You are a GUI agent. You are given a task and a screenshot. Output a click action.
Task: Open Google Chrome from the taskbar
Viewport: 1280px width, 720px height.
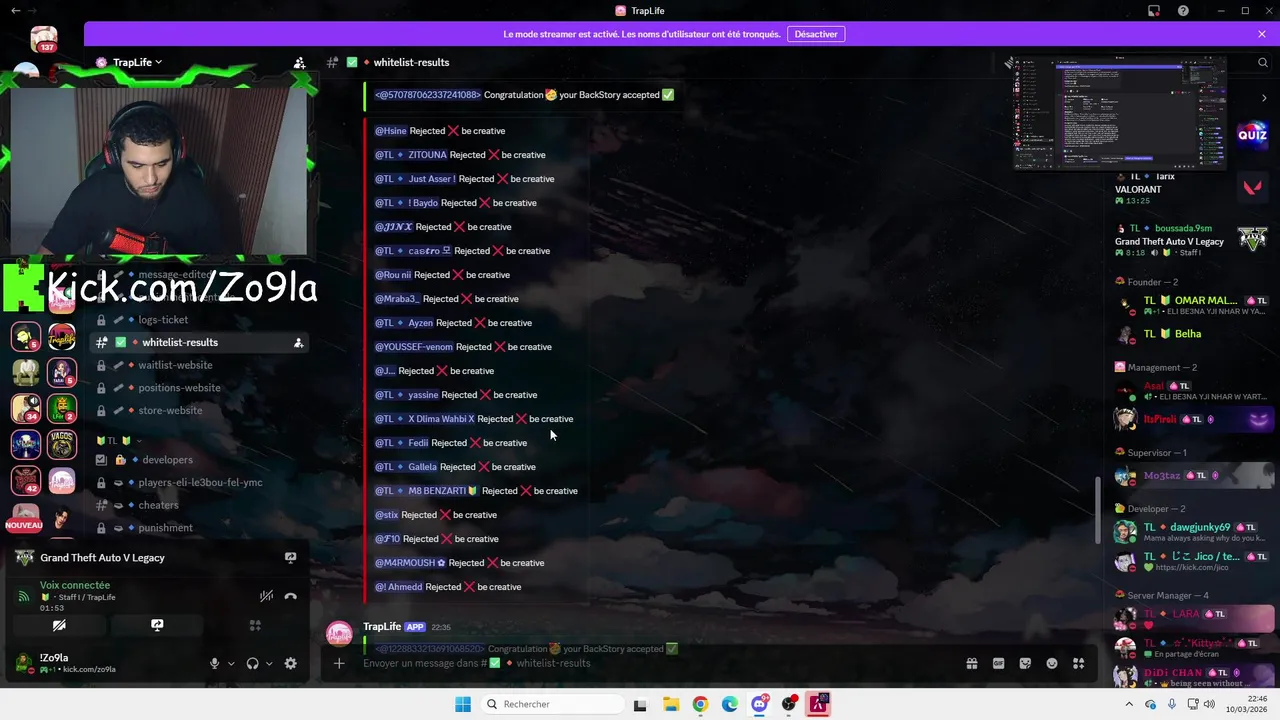pos(700,704)
